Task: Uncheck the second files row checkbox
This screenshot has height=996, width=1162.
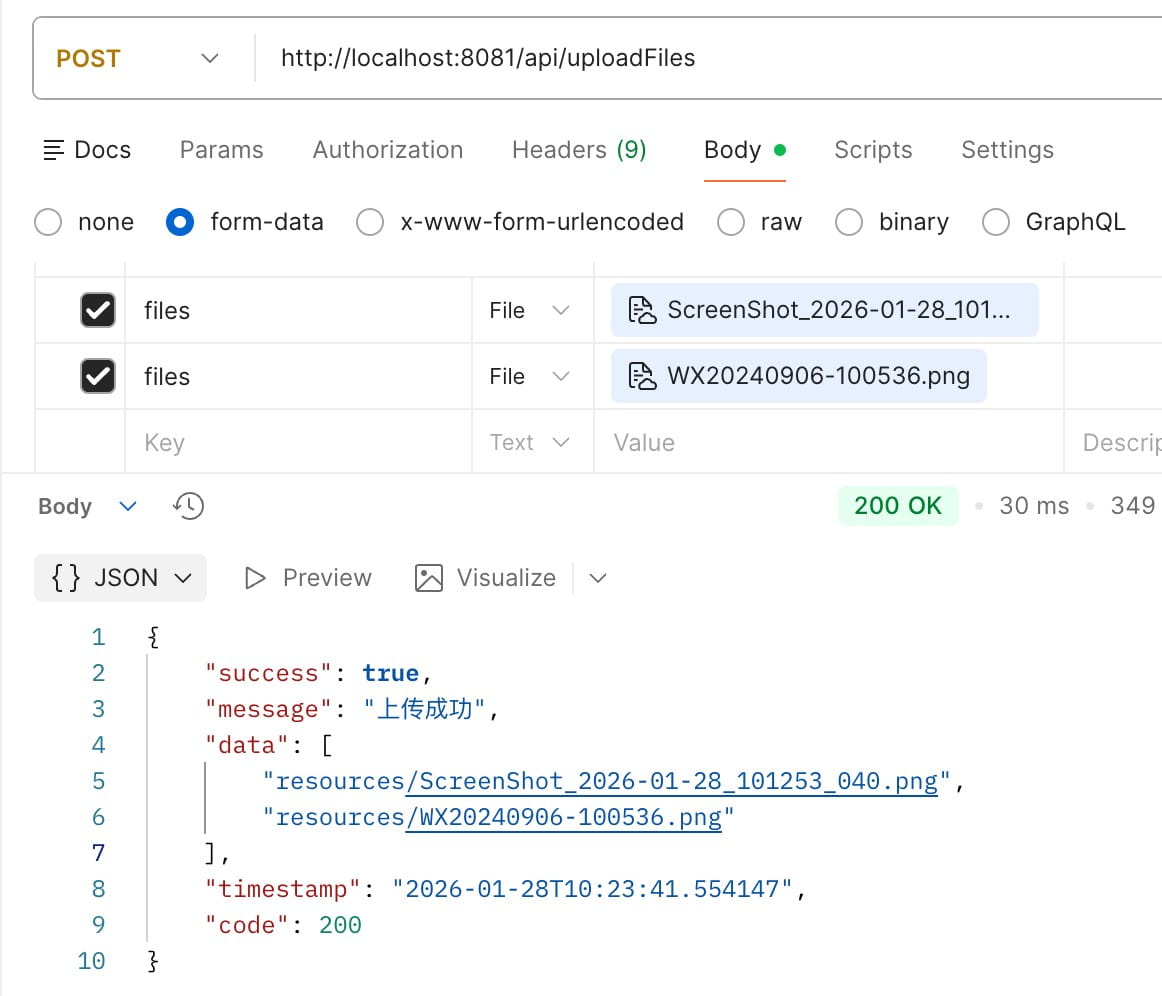Action: pos(98,377)
